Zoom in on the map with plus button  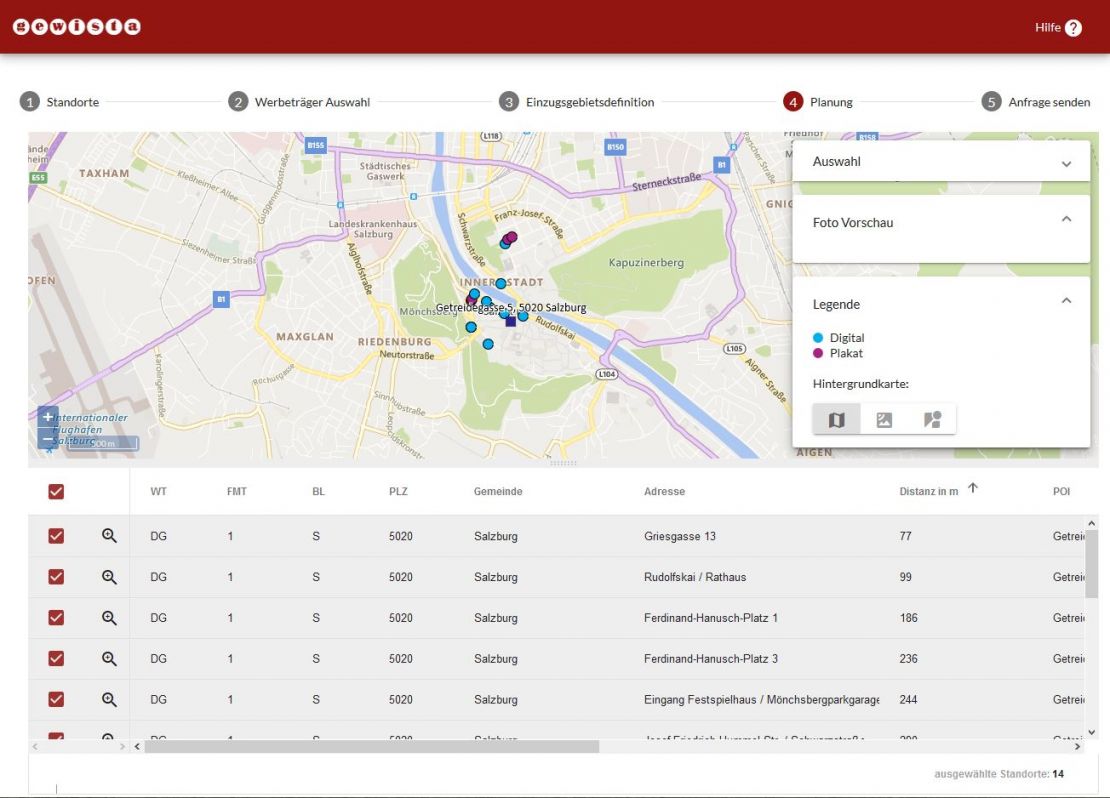[47, 417]
